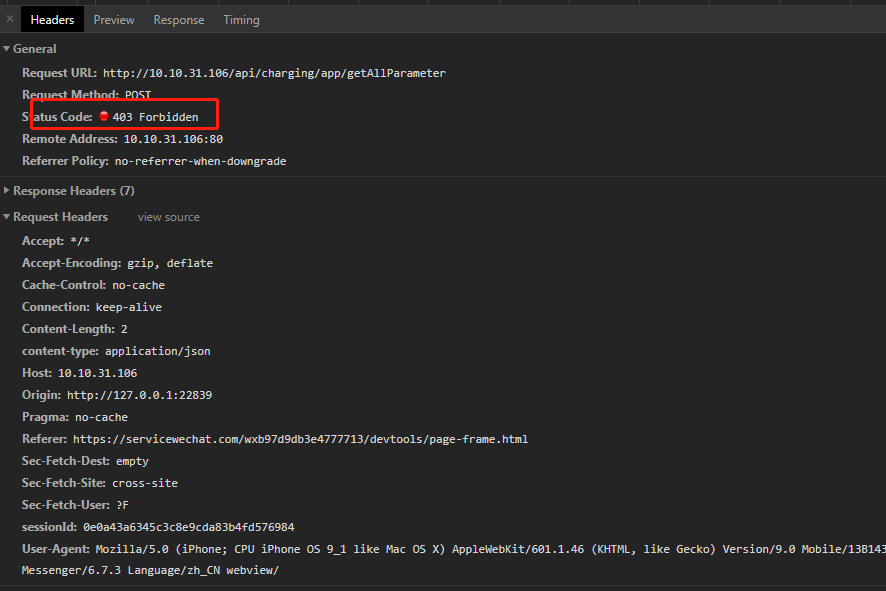Collapse the Request Headers section

click(7, 216)
